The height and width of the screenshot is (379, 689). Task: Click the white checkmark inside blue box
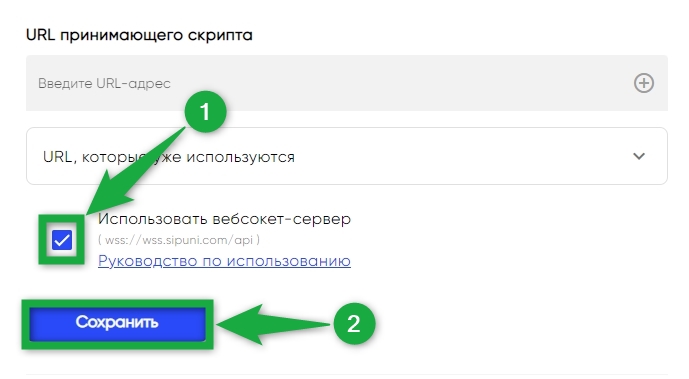62,240
